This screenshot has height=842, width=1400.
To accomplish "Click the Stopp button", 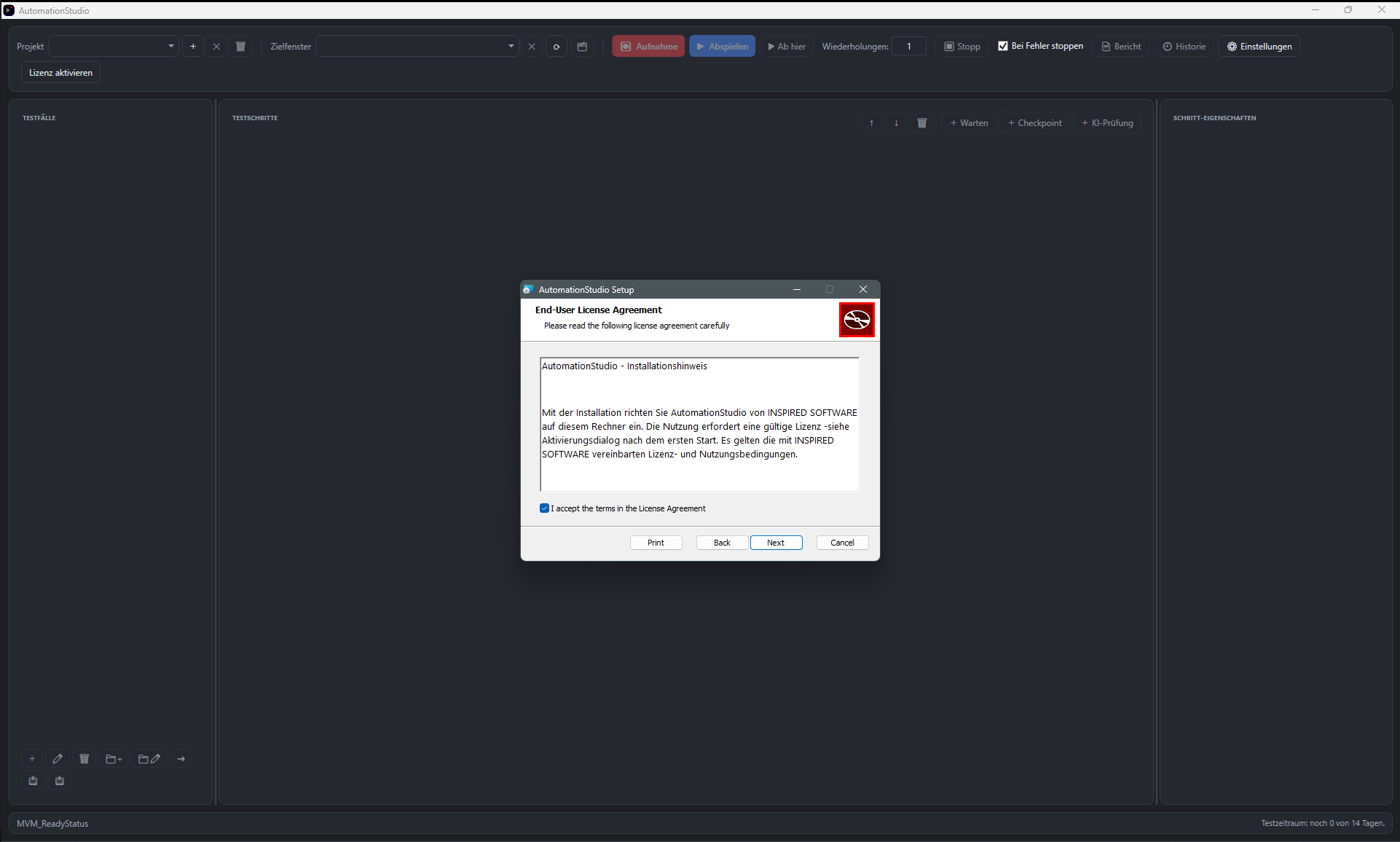I will point(962,46).
